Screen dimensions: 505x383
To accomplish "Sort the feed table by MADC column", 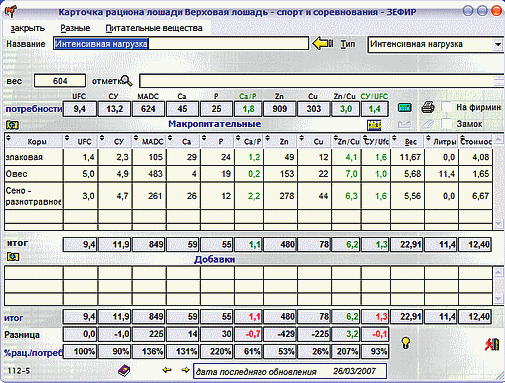I will (x=149, y=141).
